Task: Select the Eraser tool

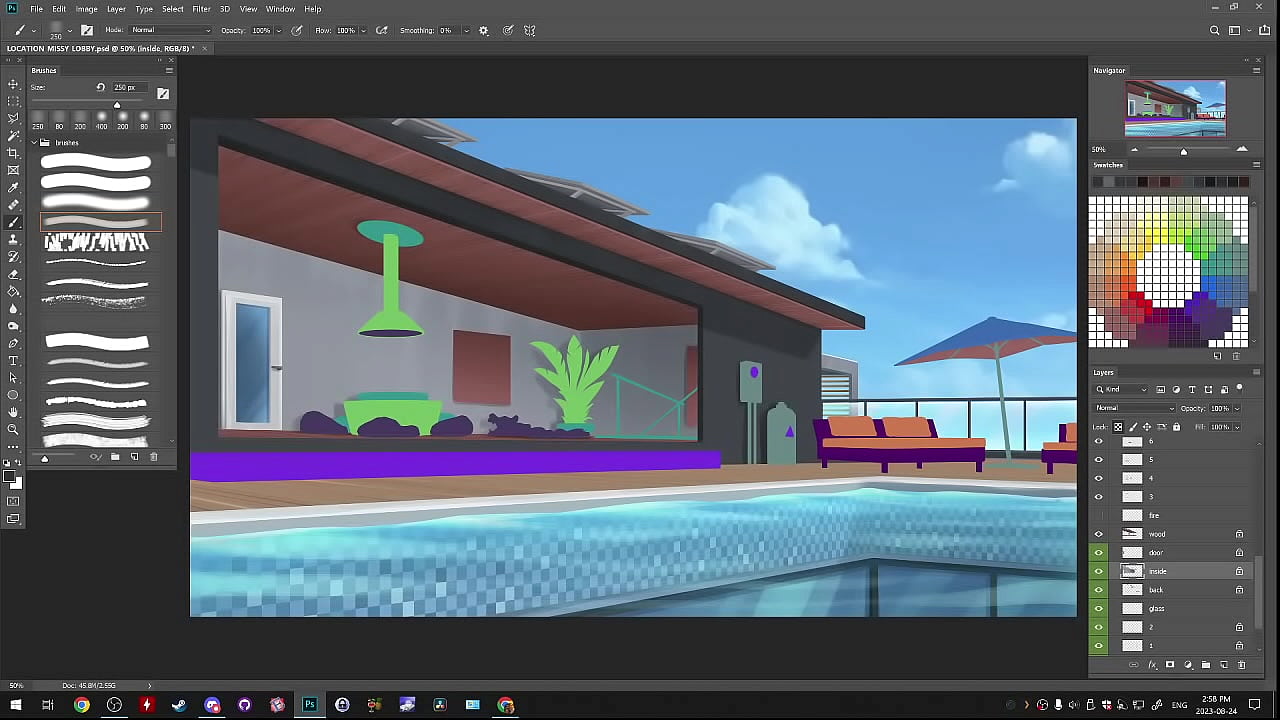Action: pos(13,274)
